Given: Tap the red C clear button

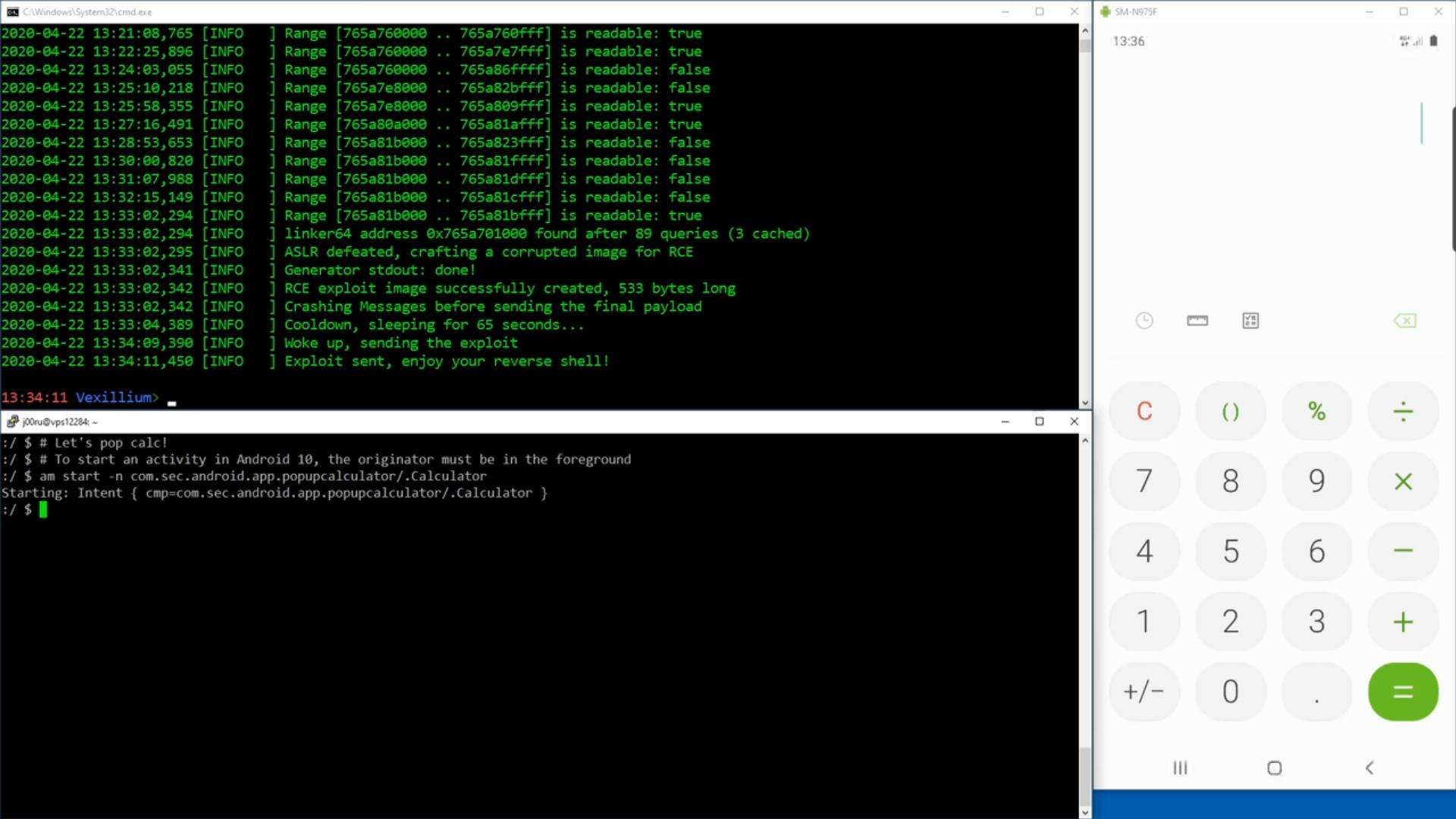Looking at the screenshot, I should click(x=1144, y=411).
